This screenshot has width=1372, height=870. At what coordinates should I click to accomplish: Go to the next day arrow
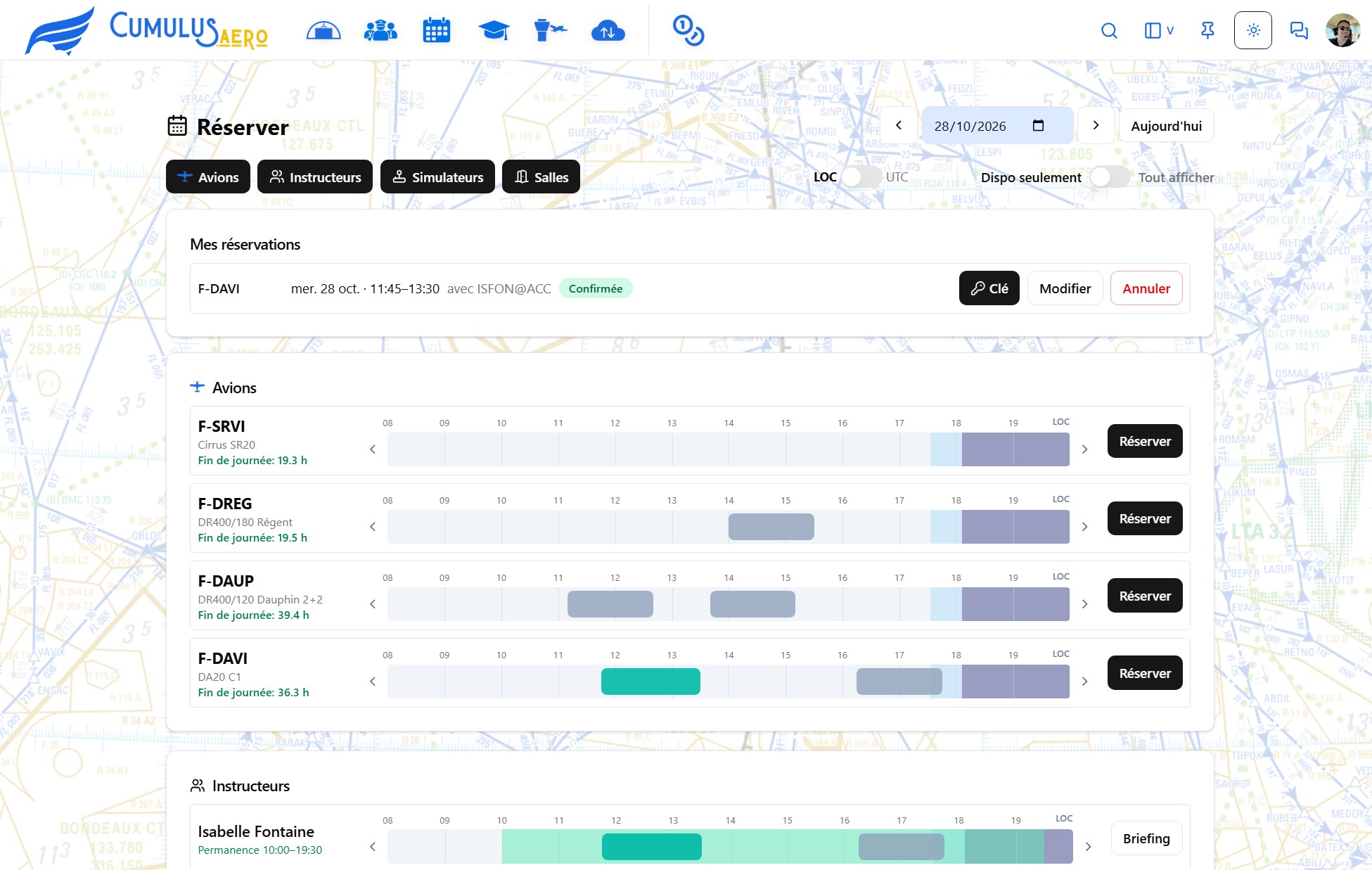pyautogui.click(x=1096, y=125)
